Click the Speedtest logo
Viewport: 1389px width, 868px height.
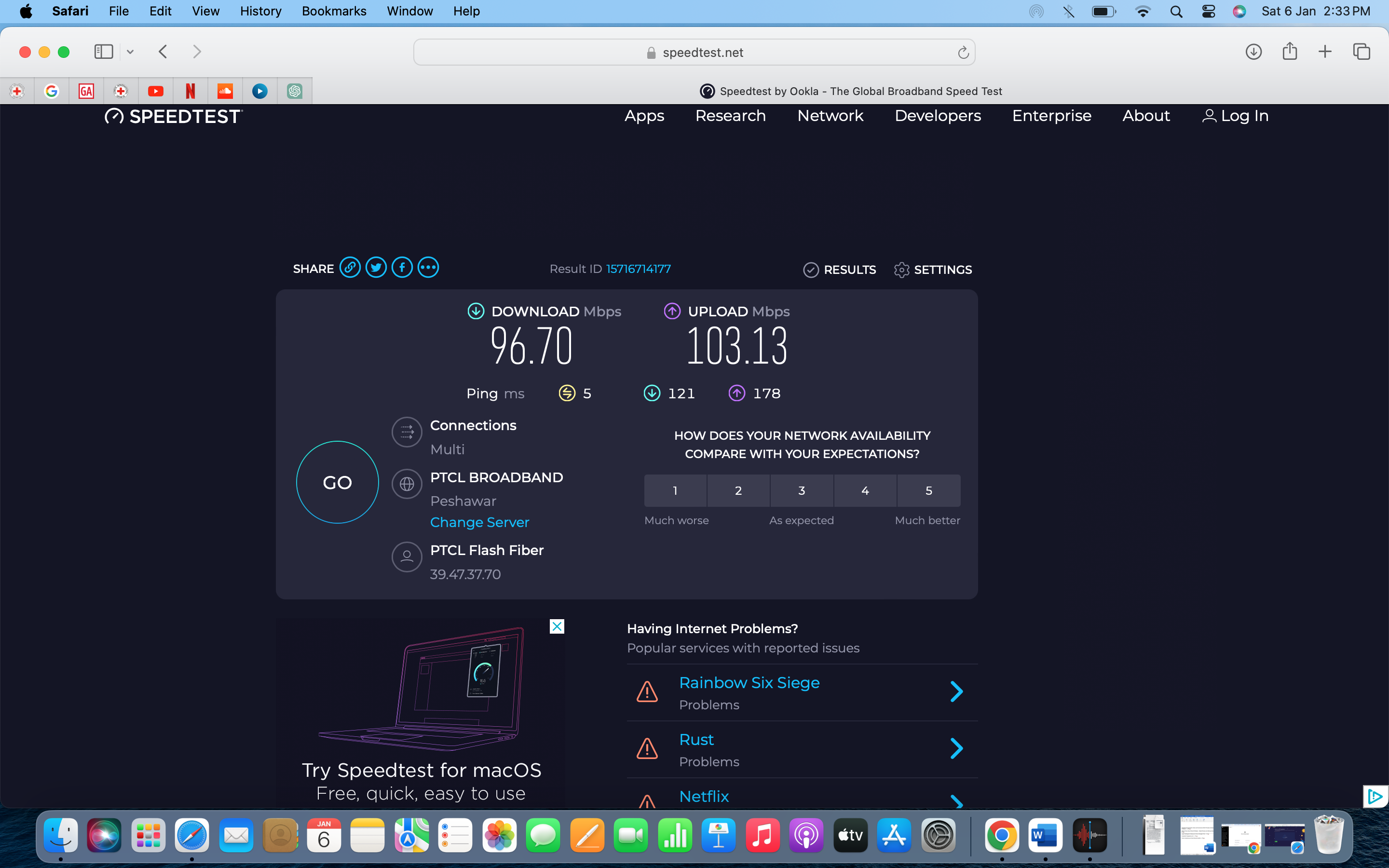tap(173, 117)
